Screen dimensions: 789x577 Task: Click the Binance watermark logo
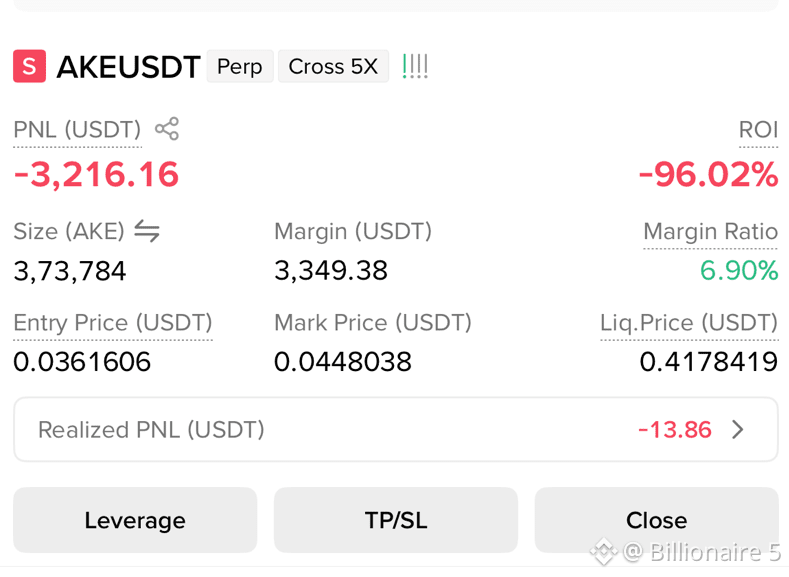click(604, 551)
